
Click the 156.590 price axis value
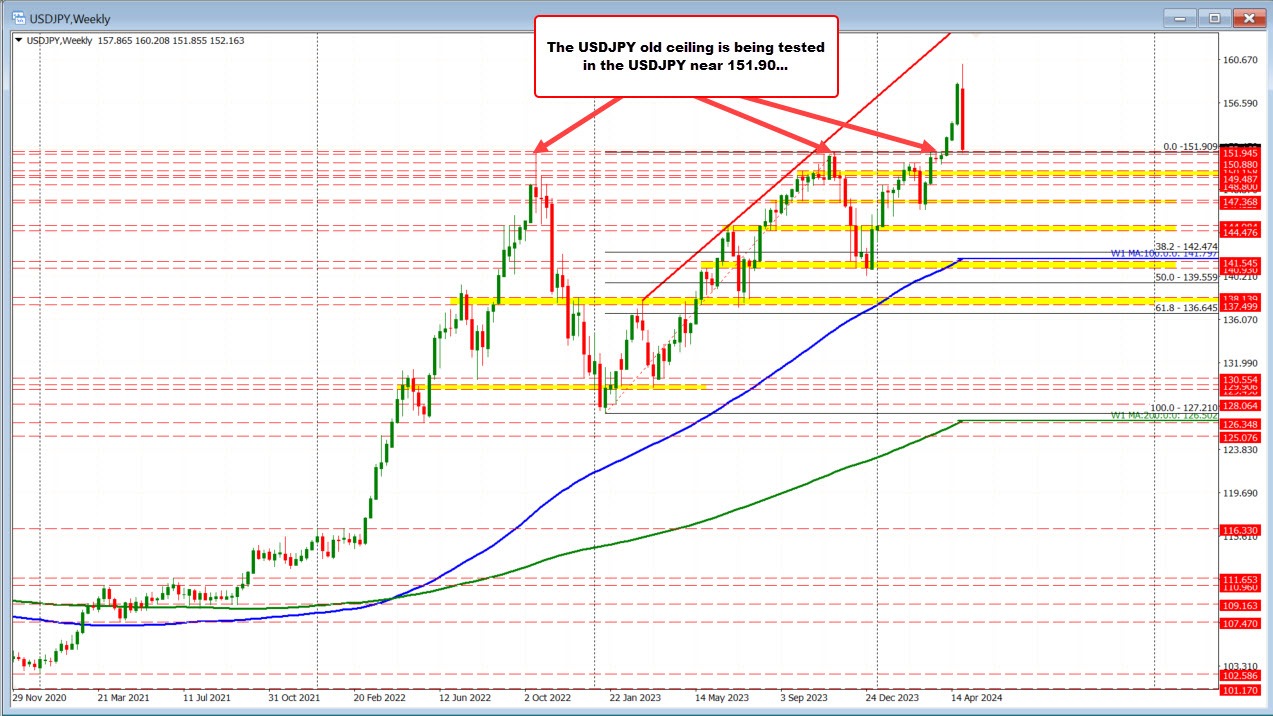(1241, 103)
